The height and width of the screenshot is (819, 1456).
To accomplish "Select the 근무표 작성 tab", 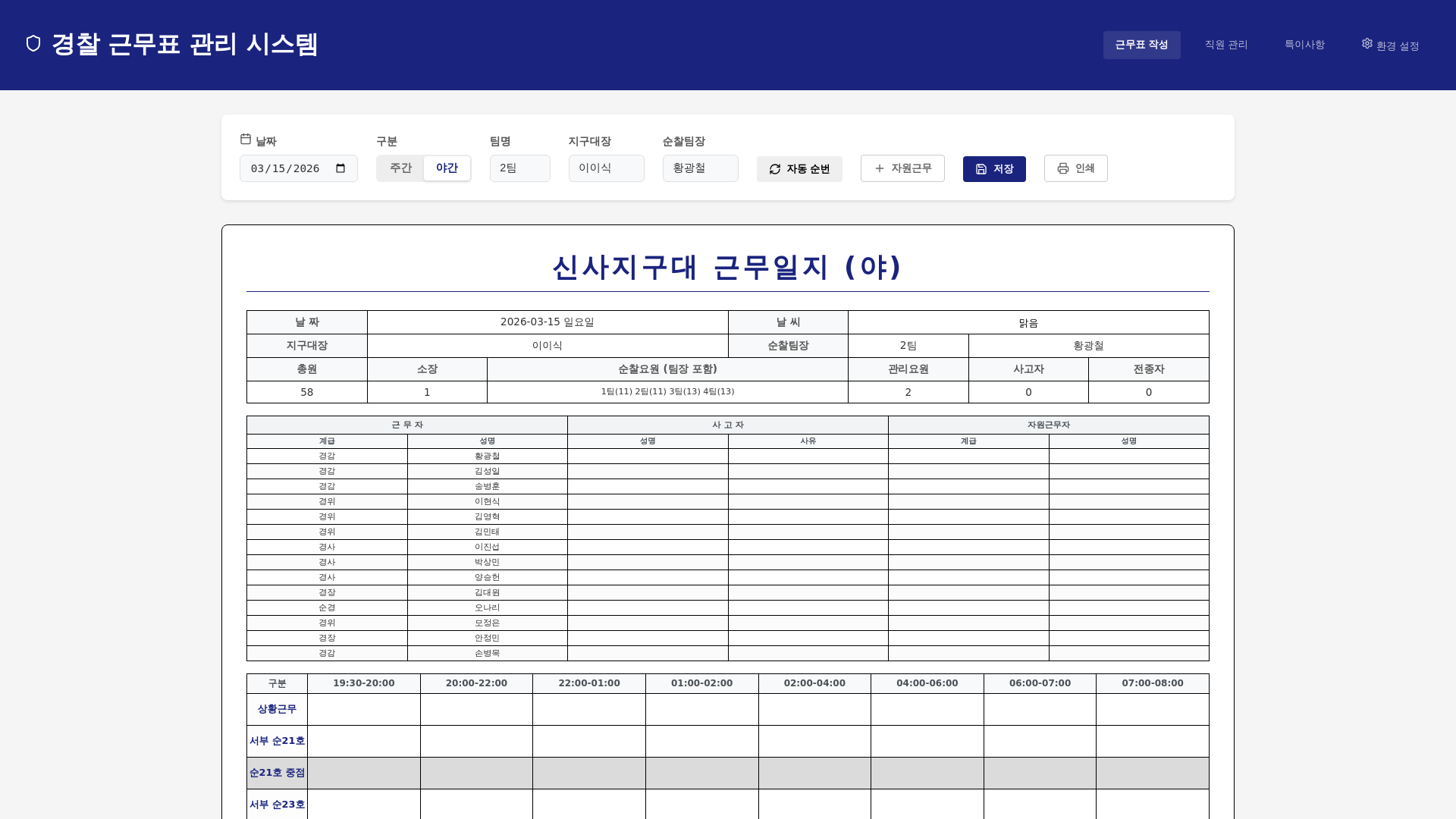I will 1141,45.
